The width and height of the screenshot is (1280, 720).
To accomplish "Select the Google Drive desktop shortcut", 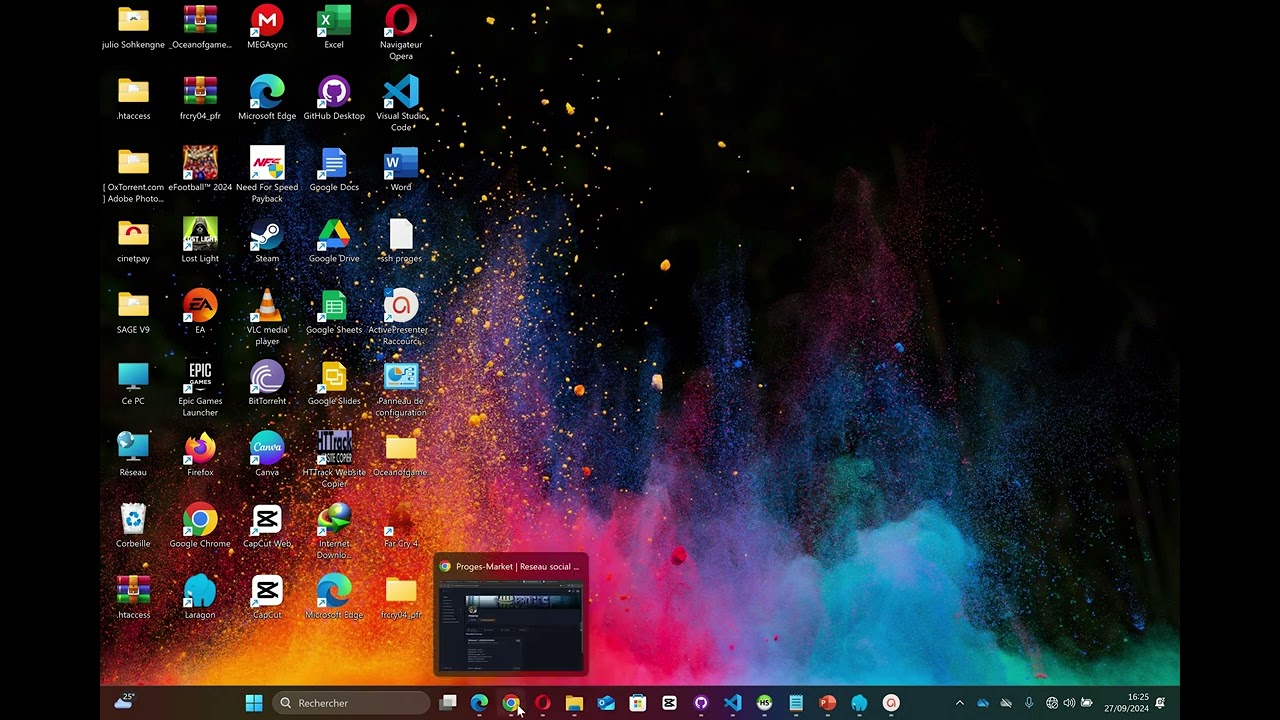I will point(334,241).
